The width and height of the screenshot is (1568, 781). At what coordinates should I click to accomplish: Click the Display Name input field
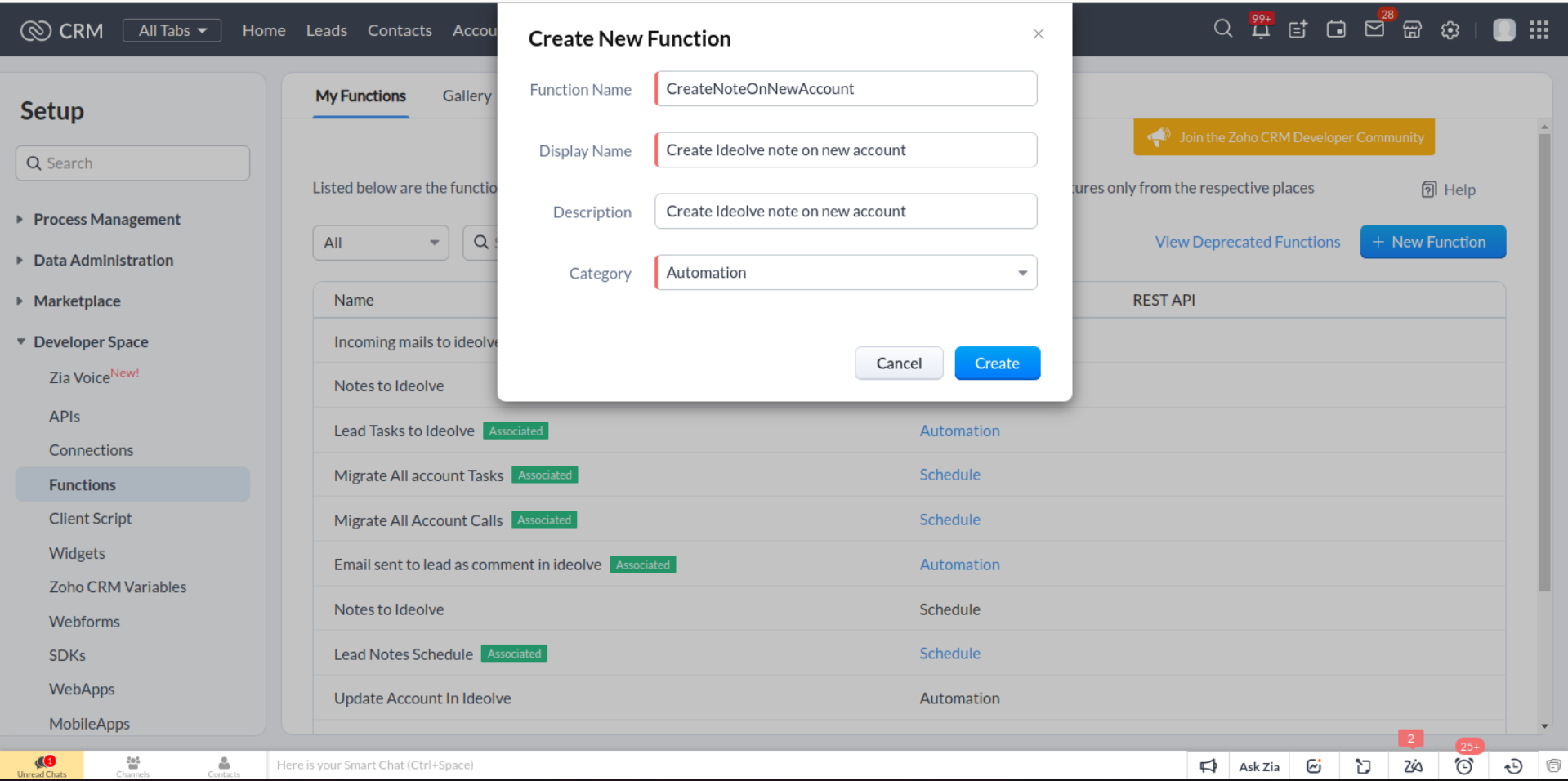(x=846, y=150)
